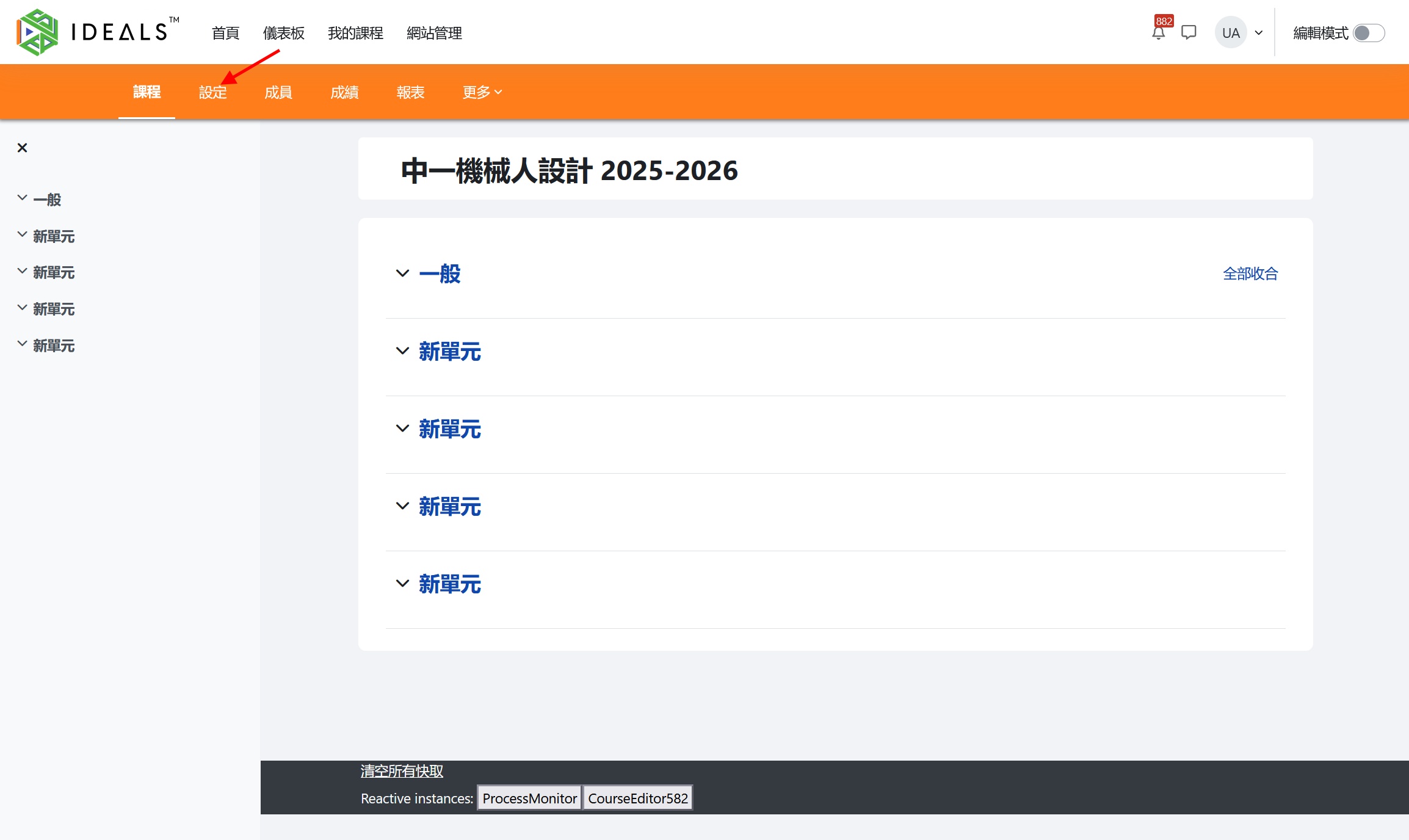
Task: Click 全部收合 link
Action: point(1250,273)
